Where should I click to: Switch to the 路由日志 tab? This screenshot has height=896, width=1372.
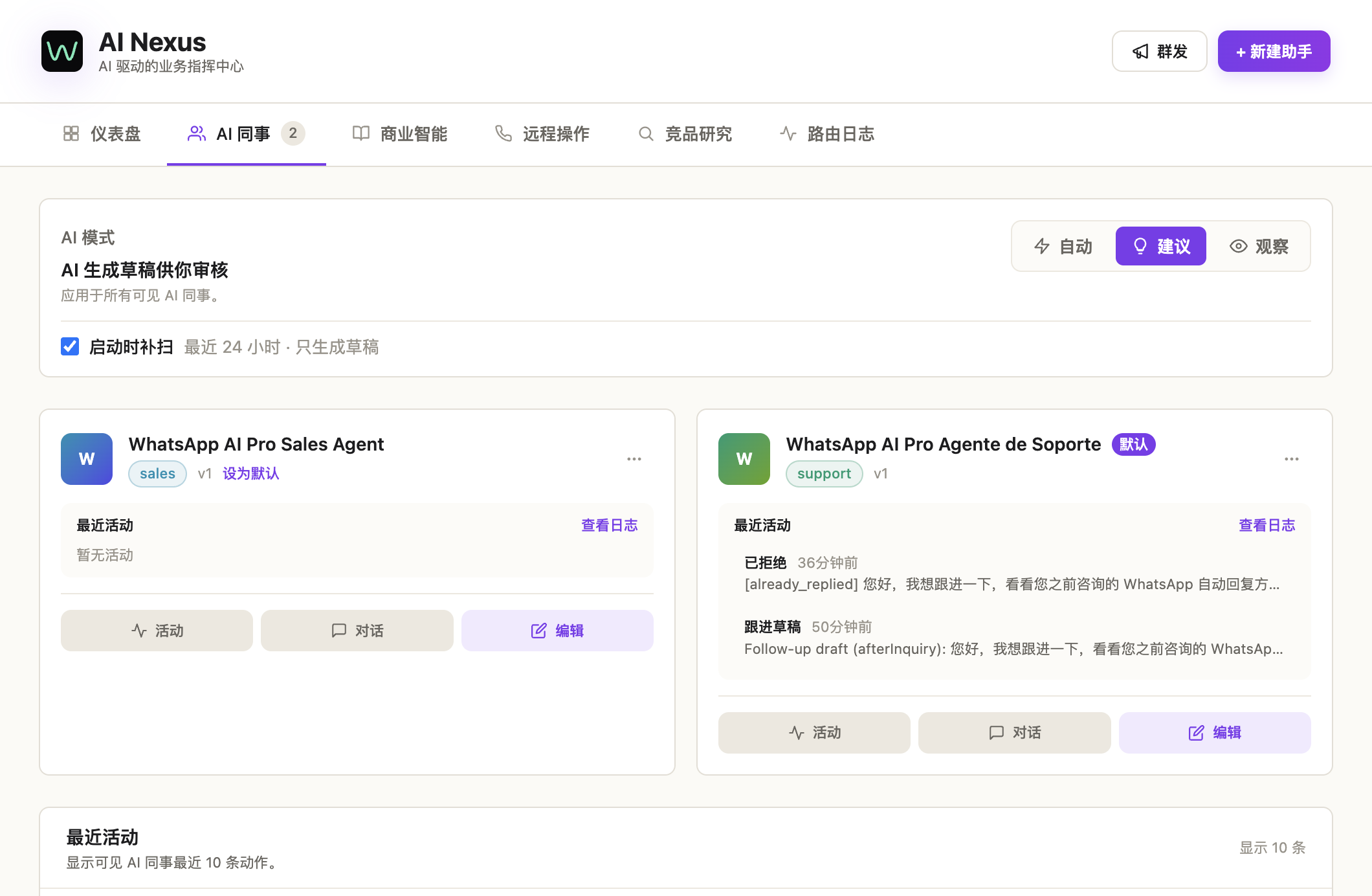[x=827, y=134]
